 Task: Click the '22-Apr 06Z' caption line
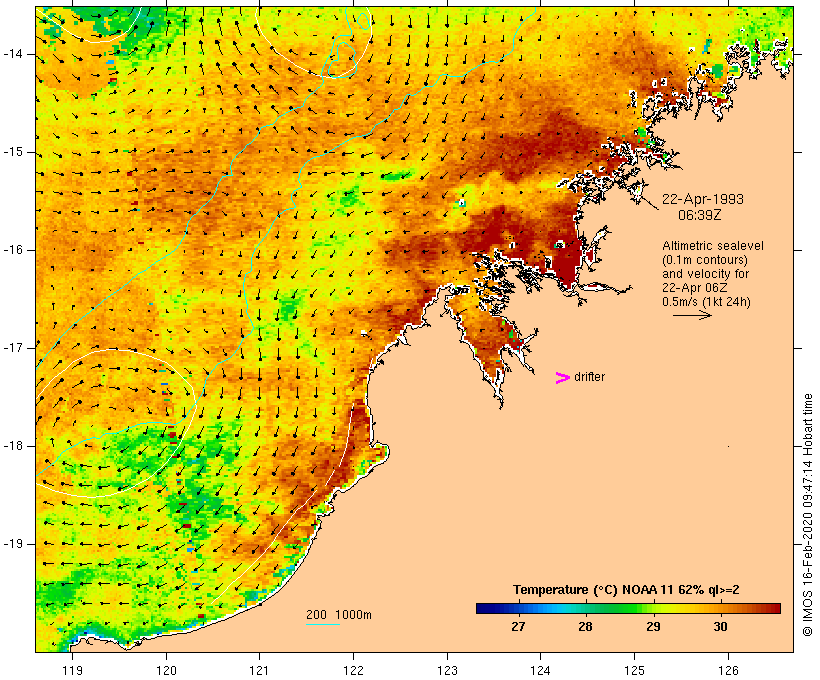pyautogui.click(x=694, y=288)
